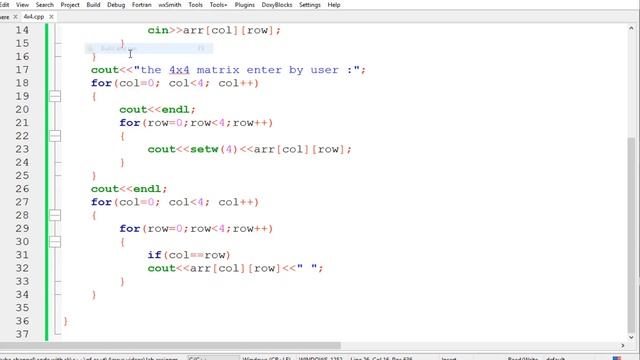640x360 pixels.
Task: Click cout<<endl; on line 20
Action: (158, 110)
